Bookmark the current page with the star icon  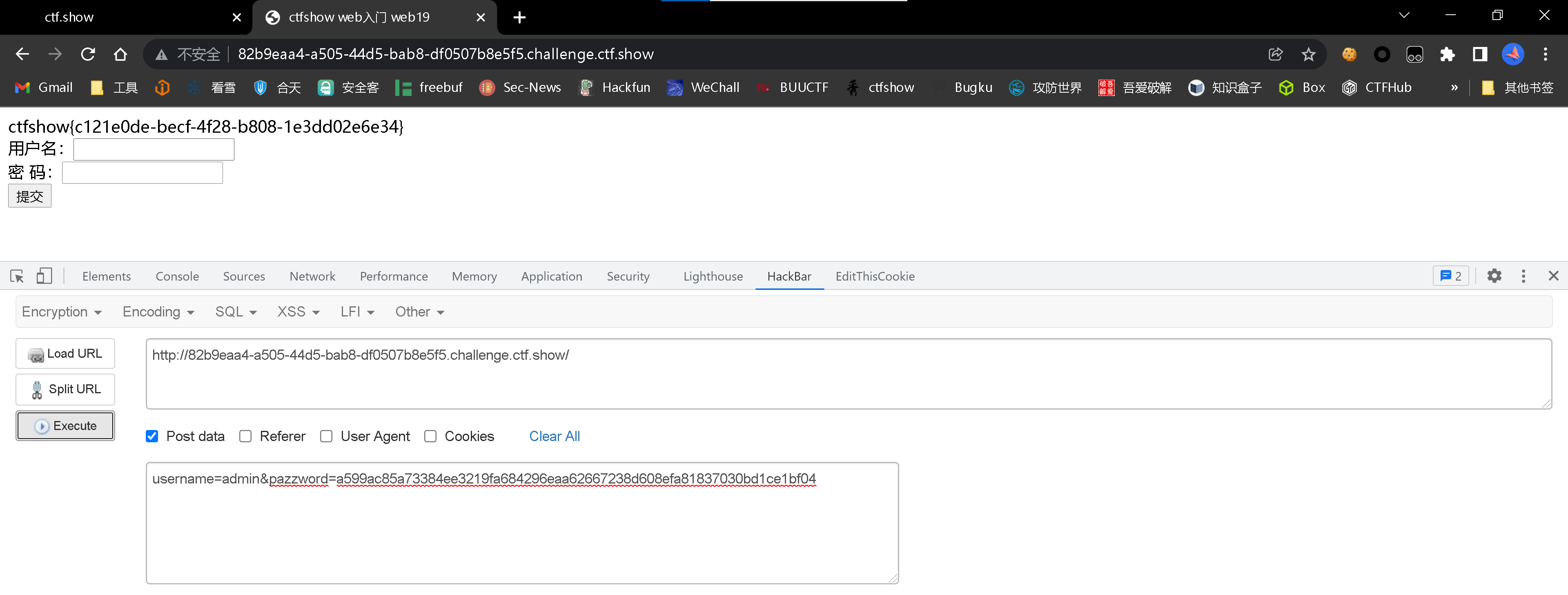(1309, 54)
